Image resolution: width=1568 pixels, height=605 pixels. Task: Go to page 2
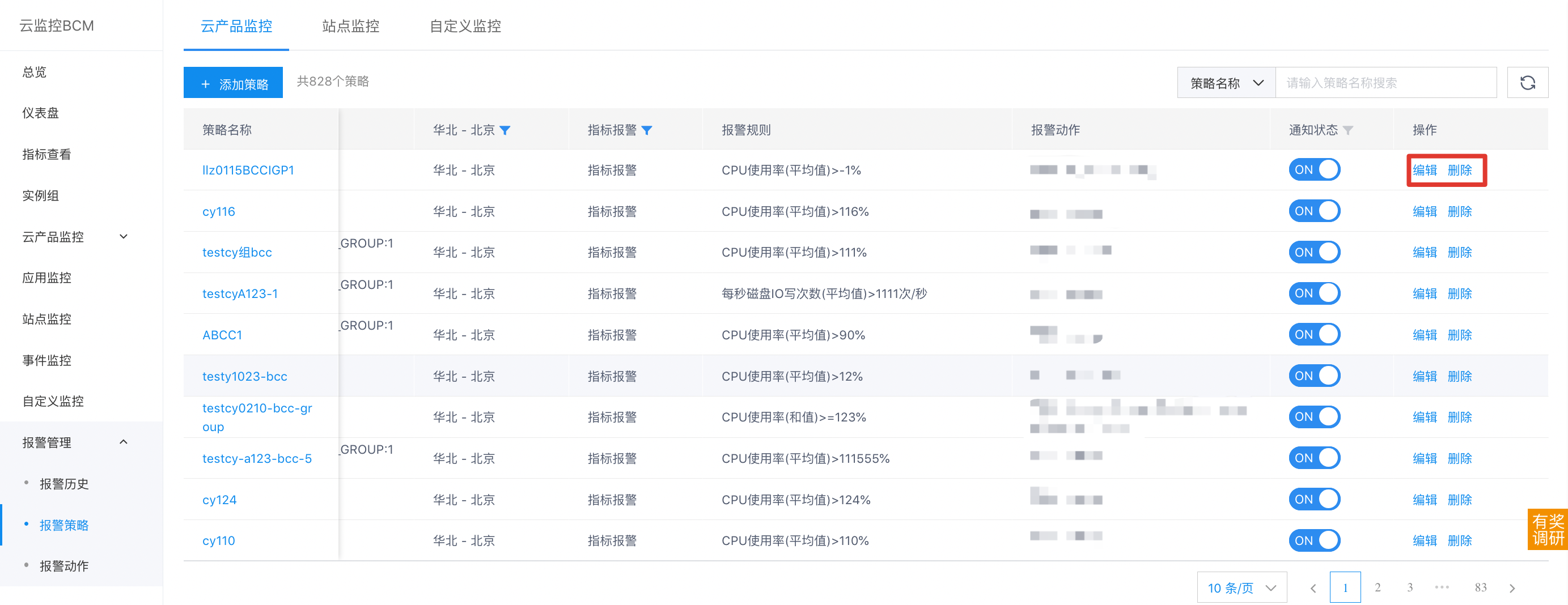1378,587
